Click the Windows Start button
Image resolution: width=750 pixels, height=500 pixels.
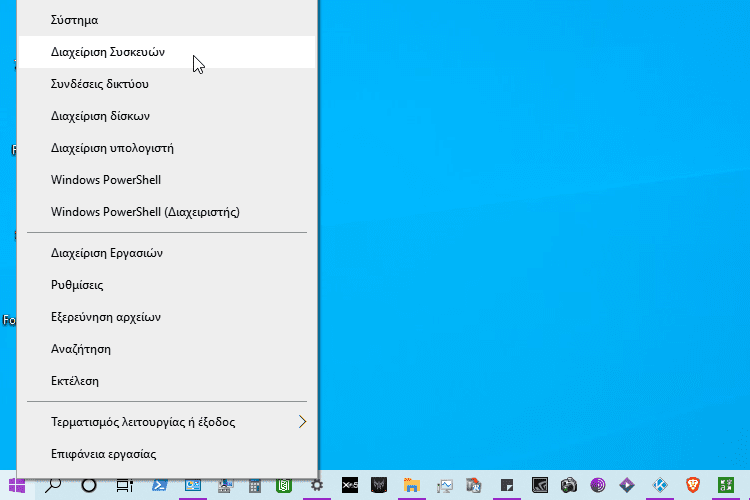[17, 486]
